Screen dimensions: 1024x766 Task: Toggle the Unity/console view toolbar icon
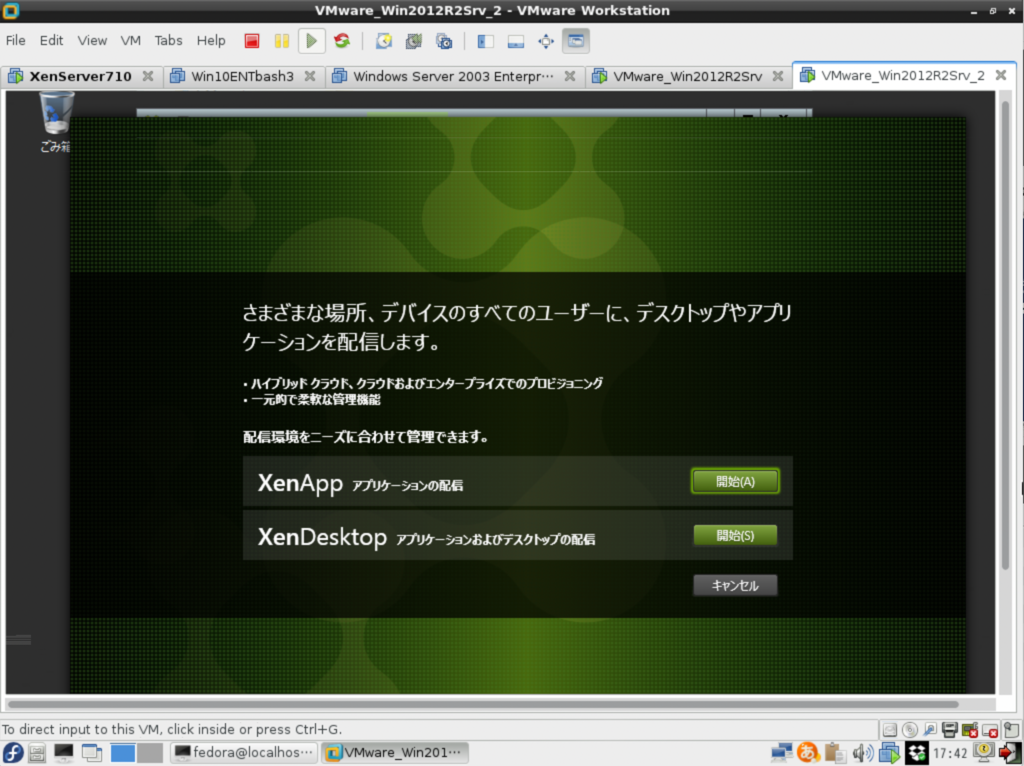pos(575,41)
